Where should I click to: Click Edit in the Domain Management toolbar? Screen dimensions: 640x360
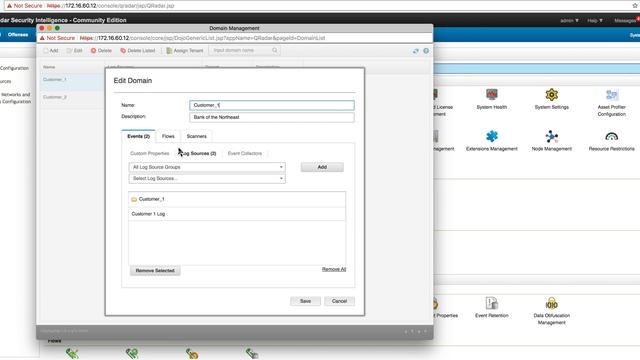pos(75,51)
